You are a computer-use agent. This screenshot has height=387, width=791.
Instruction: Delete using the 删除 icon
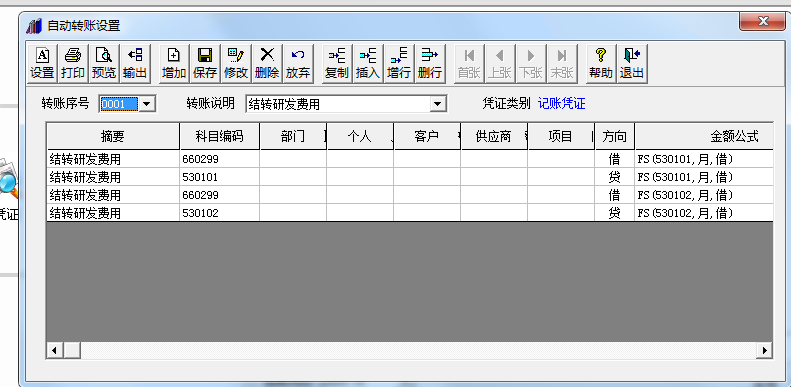pos(267,64)
